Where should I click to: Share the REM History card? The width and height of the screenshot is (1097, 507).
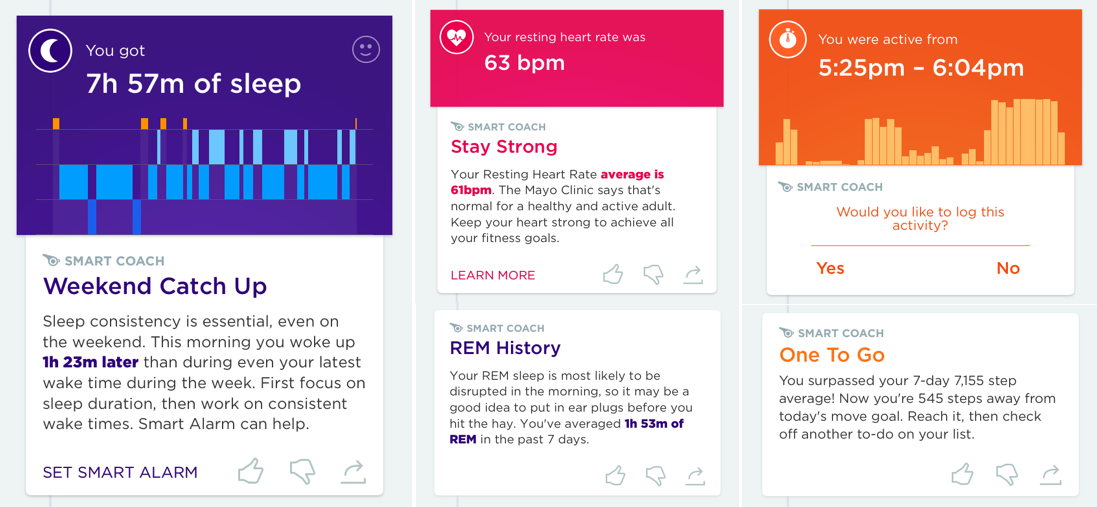[x=694, y=476]
